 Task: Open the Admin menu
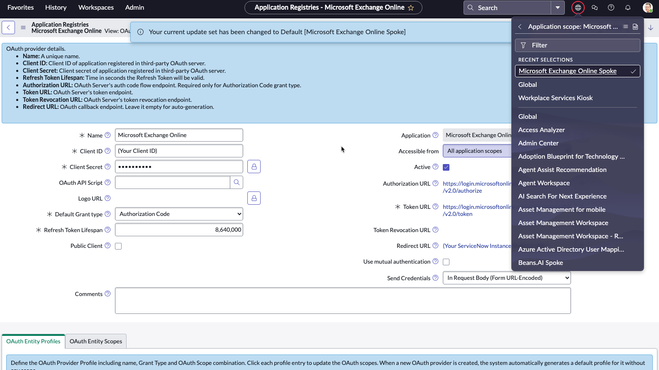134,8
